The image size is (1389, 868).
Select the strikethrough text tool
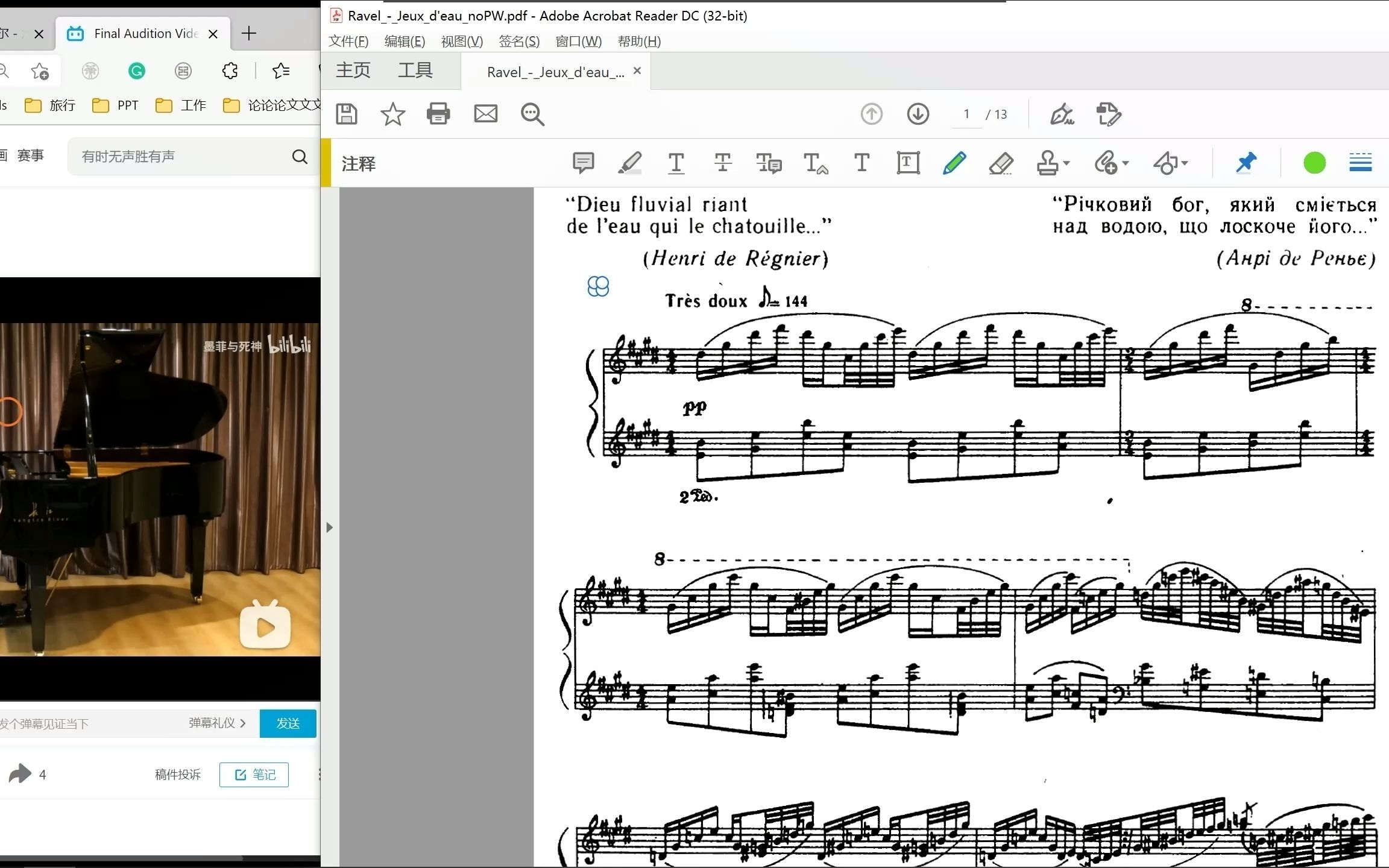tap(722, 163)
